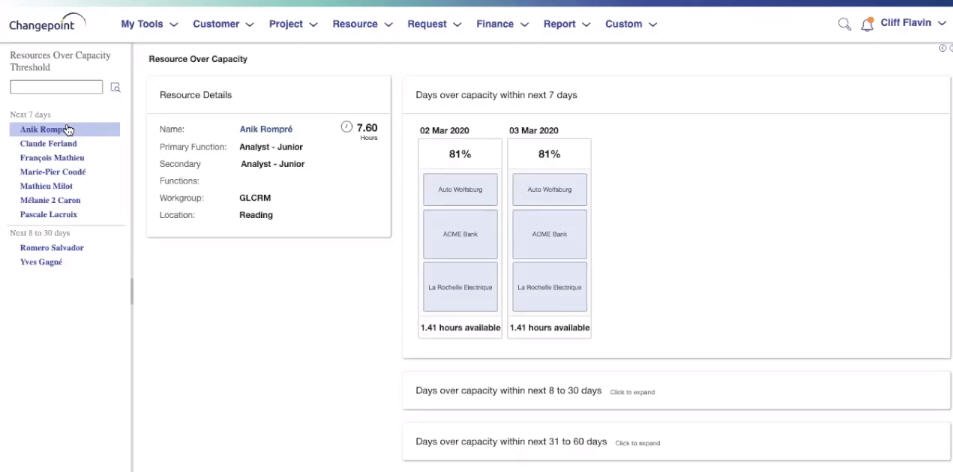Screen dimensions: 953x472
Task: Click the GLCRM workgroup value
Action: pyautogui.click(x=255, y=198)
